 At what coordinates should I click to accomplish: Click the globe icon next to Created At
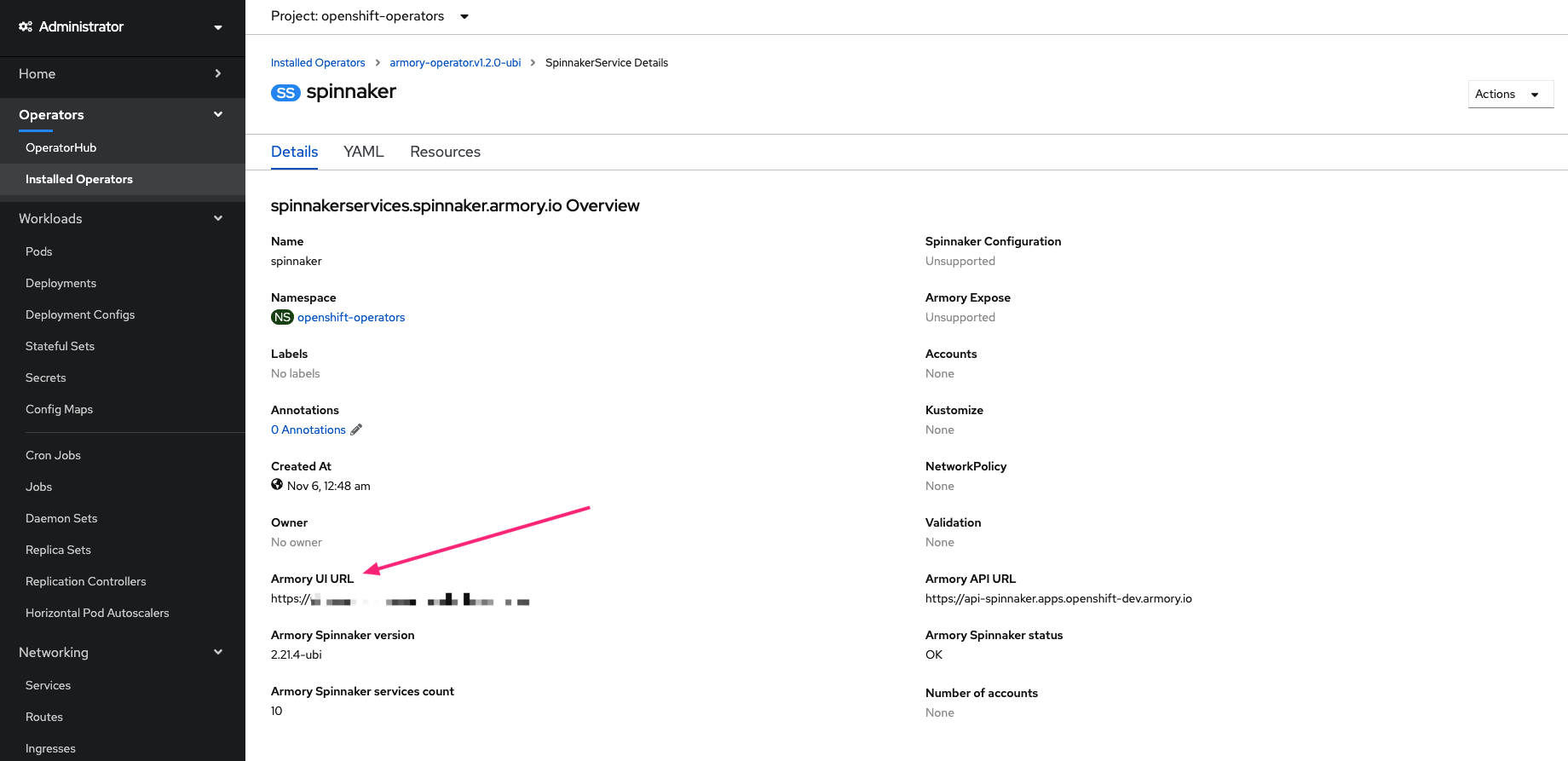[277, 485]
